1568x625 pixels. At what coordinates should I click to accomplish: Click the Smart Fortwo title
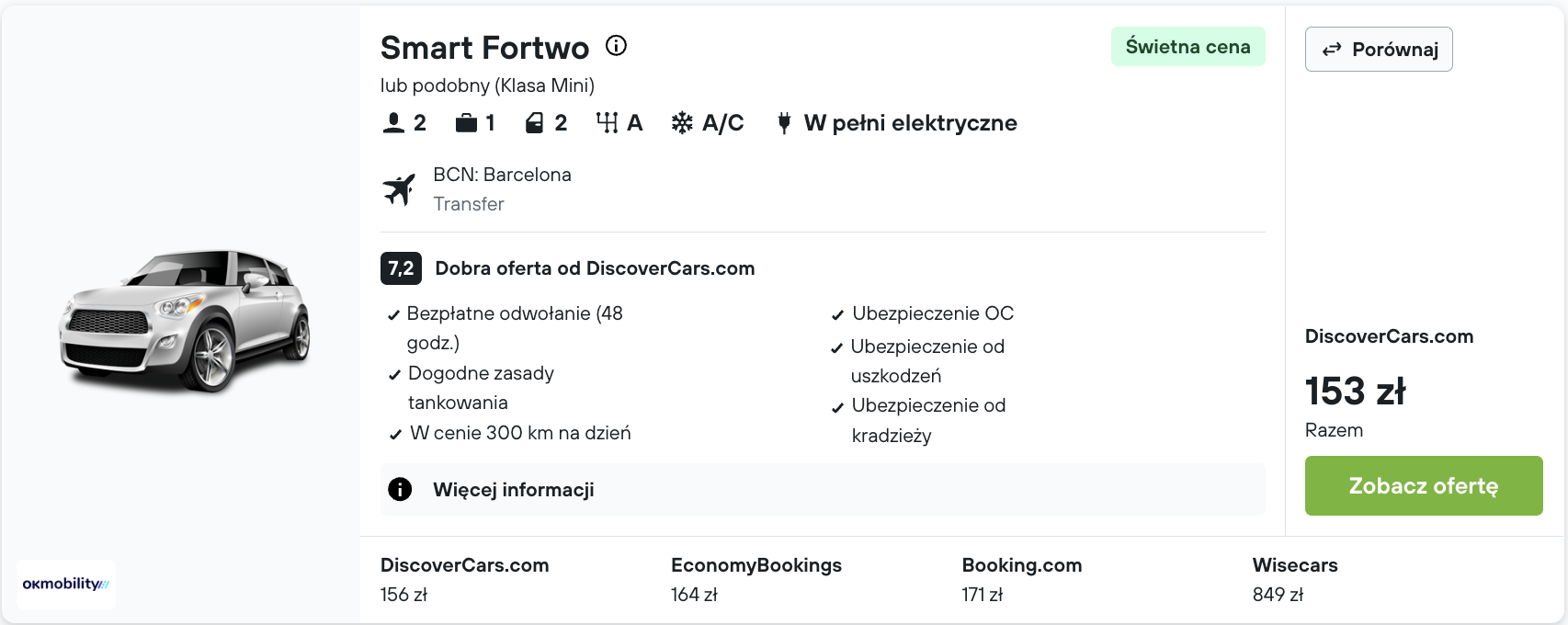[484, 48]
